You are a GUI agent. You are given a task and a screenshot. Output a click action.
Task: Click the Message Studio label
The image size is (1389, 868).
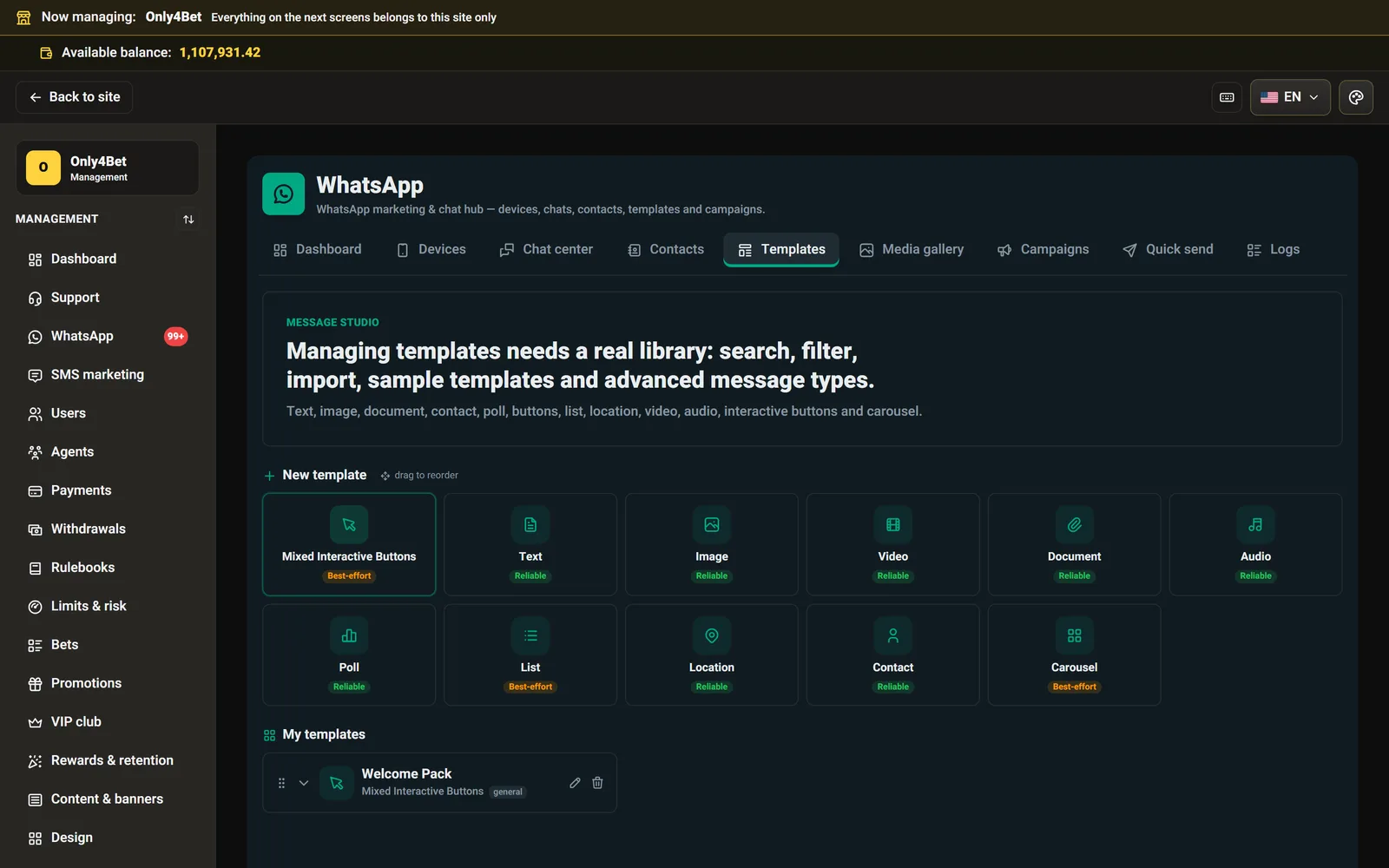point(332,322)
